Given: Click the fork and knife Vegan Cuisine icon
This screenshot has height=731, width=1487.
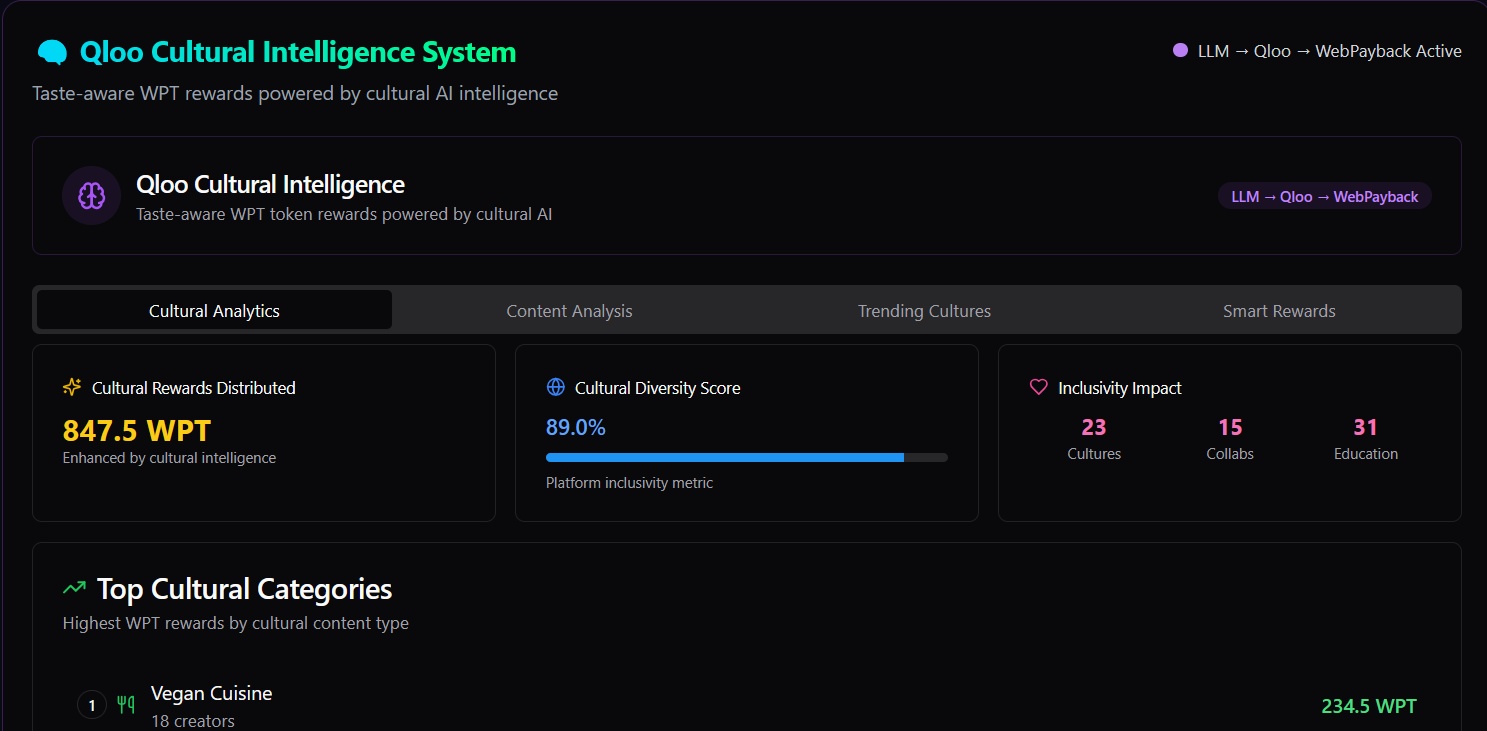Looking at the screenshot, I should (126, 705).
